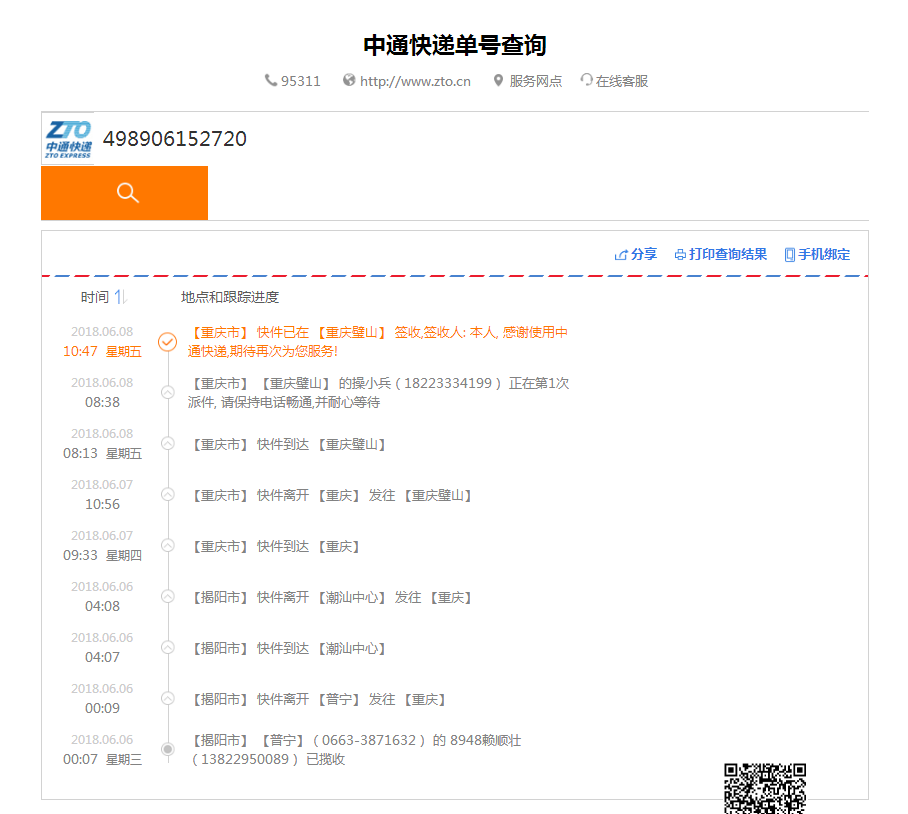Click the globe icon beside the website URL
The image size is (908, 814).
coord(349,80)
